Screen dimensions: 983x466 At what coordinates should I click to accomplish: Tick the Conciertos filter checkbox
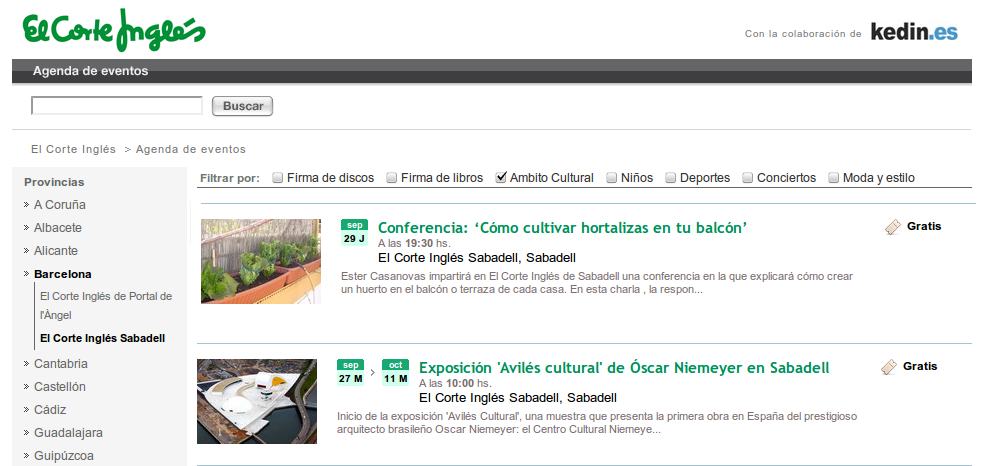pos(748,178)
